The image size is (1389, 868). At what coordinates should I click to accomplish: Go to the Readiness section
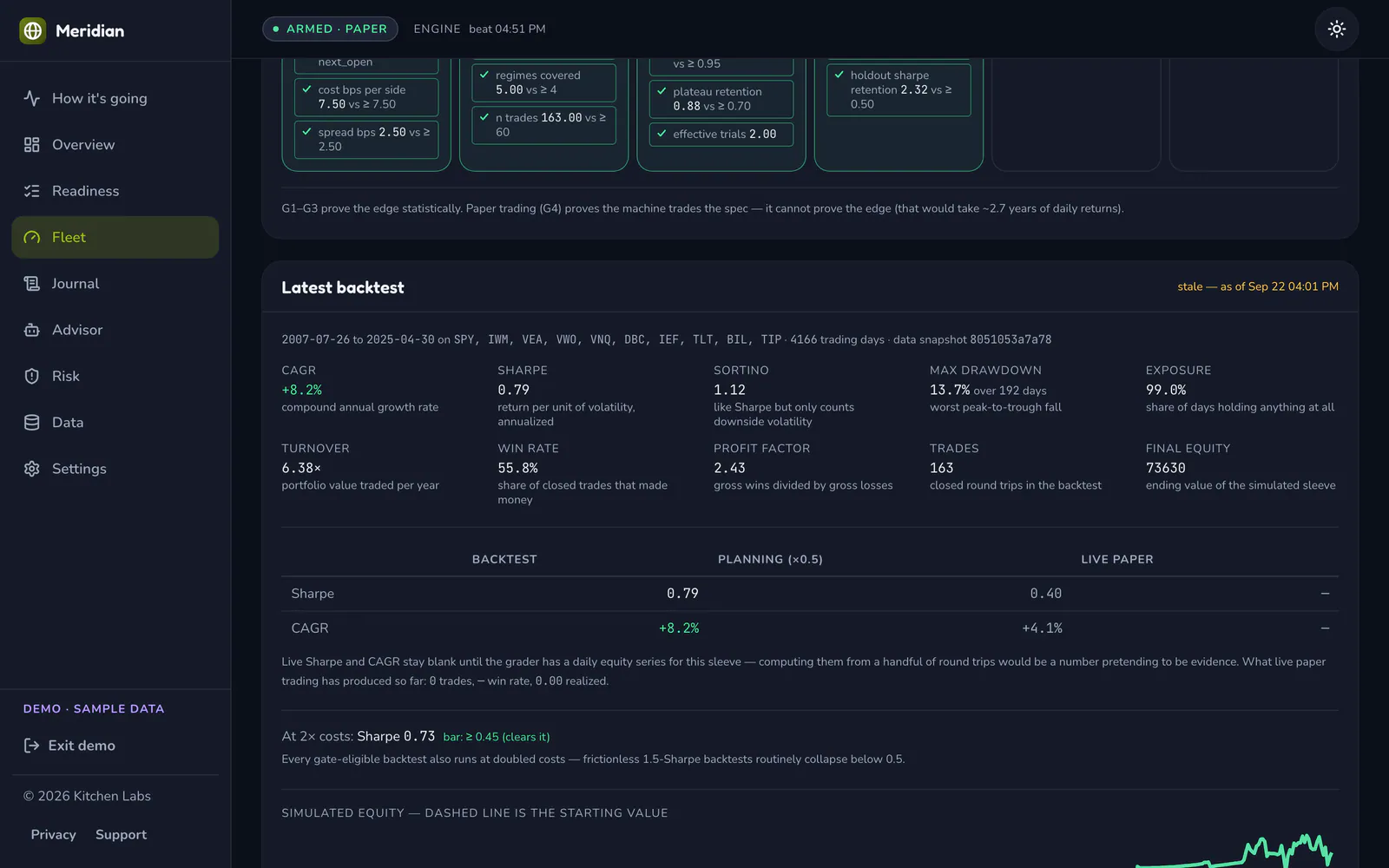coord(115,191)
